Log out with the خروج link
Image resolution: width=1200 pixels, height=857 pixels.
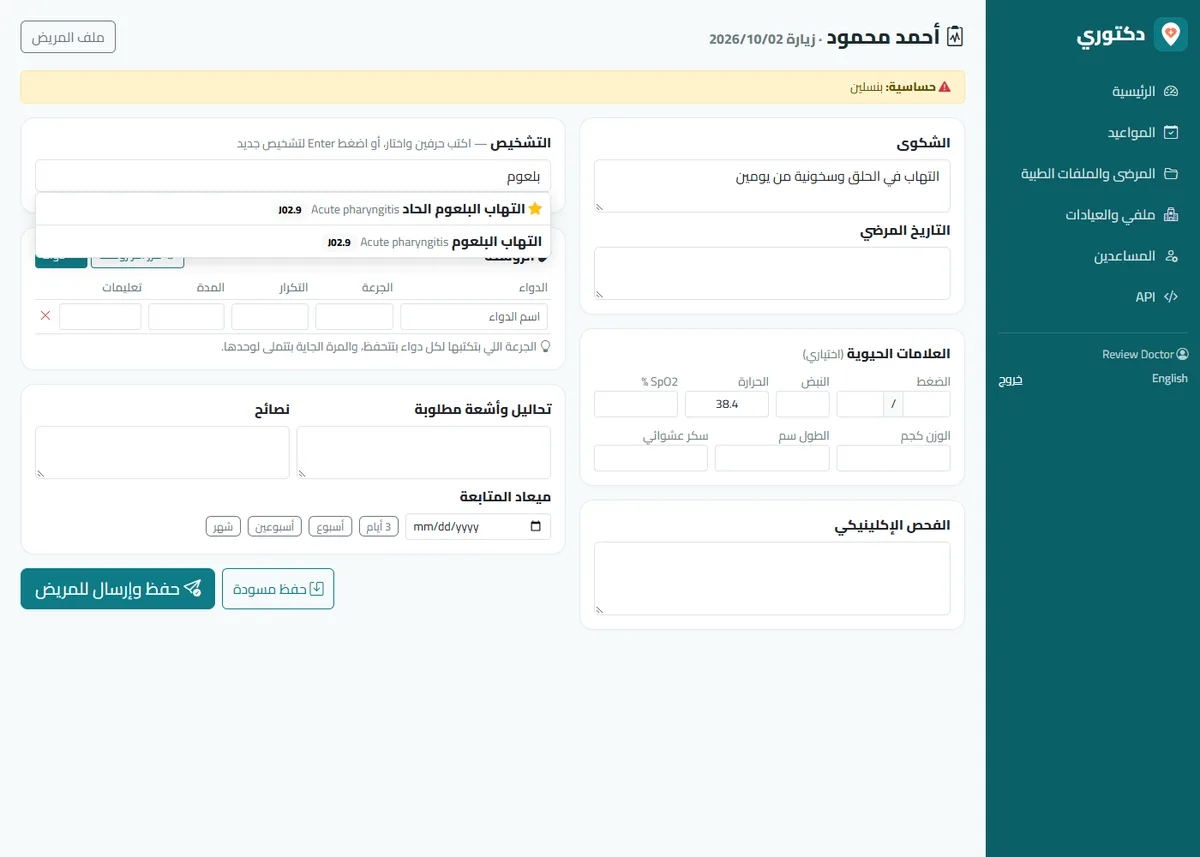[x=1011, y=380]
